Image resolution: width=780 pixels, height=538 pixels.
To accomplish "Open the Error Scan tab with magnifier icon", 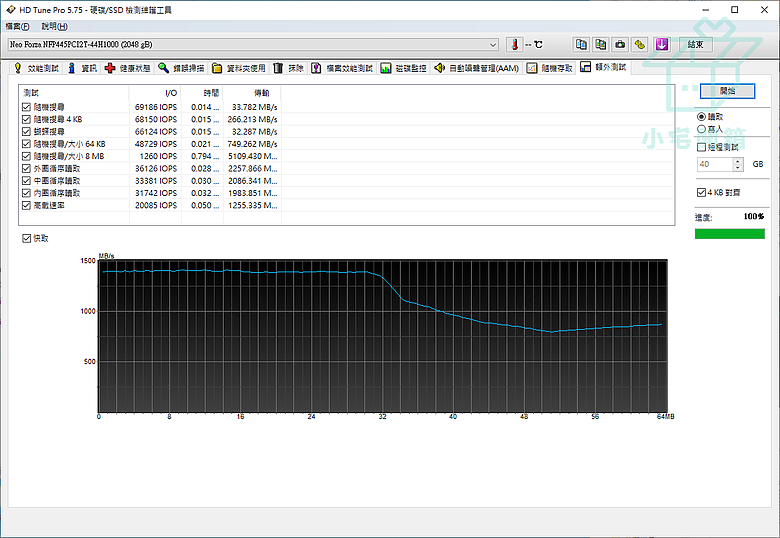I will [181, 68].
